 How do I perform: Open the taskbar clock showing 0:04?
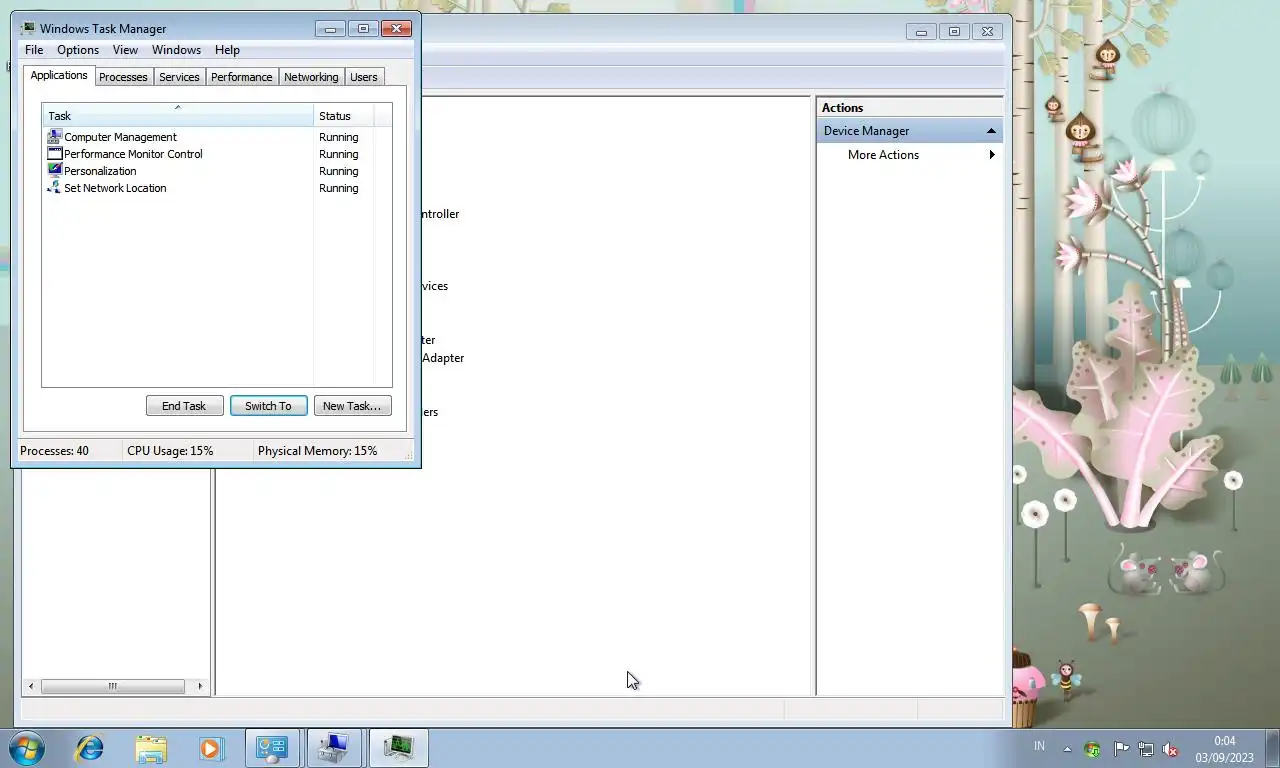pos(1224,749)
